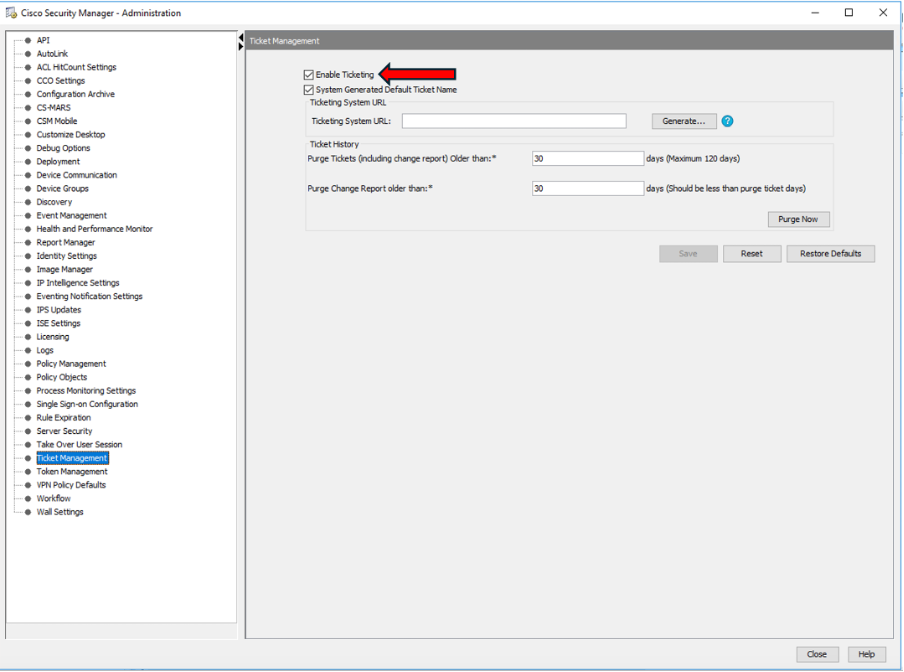Open Process Monitoring Settings

point(86,391)
